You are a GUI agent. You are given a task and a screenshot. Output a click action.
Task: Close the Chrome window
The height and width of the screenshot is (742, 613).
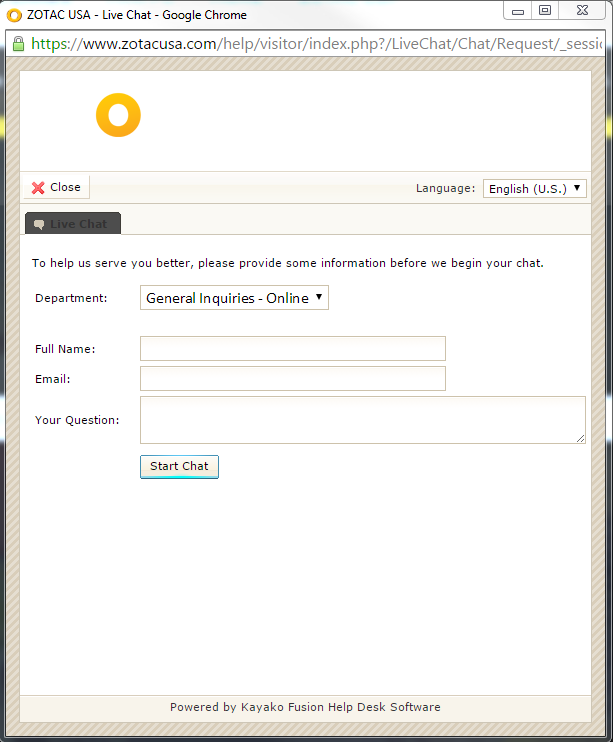pos(582,11)
